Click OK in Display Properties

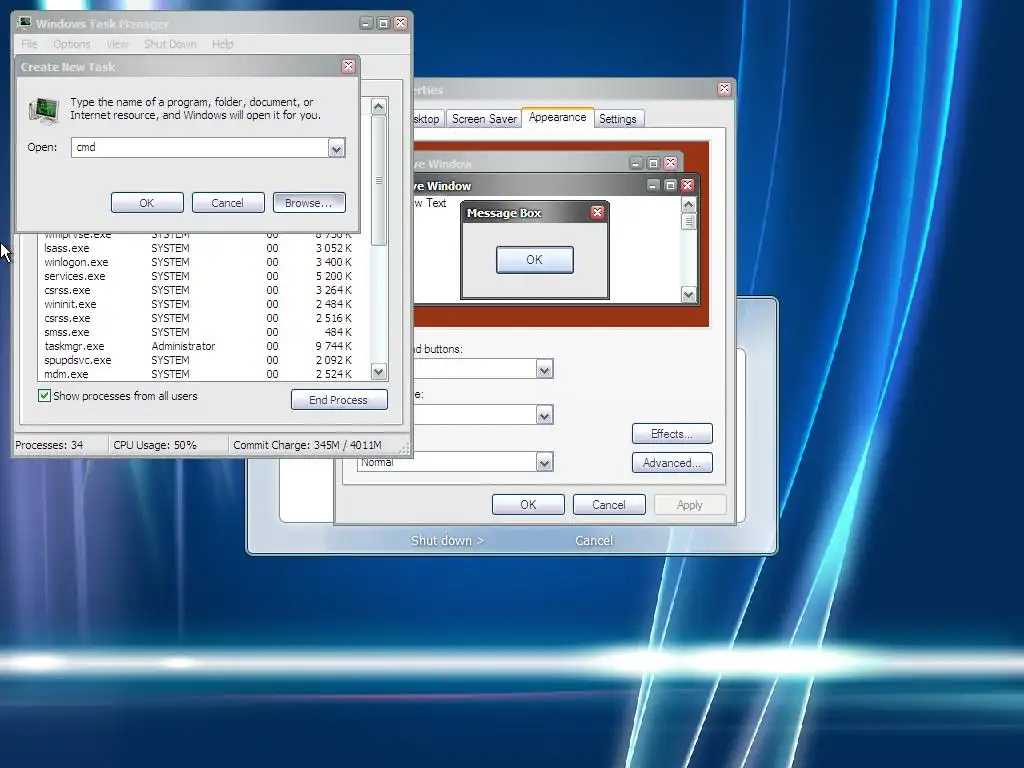pyautogui.click(x=528, y=504)
